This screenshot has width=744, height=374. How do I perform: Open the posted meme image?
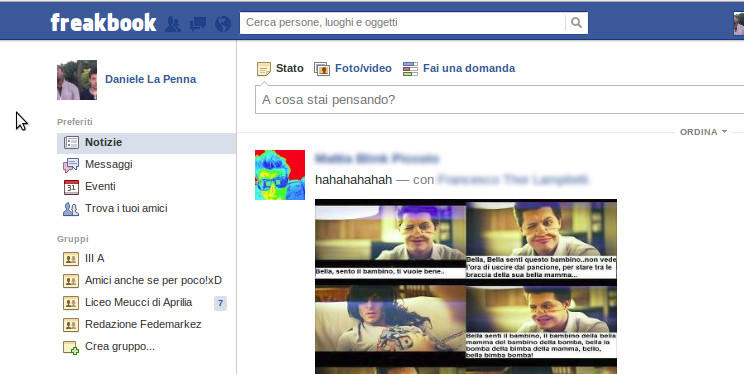tap(466, 287)
